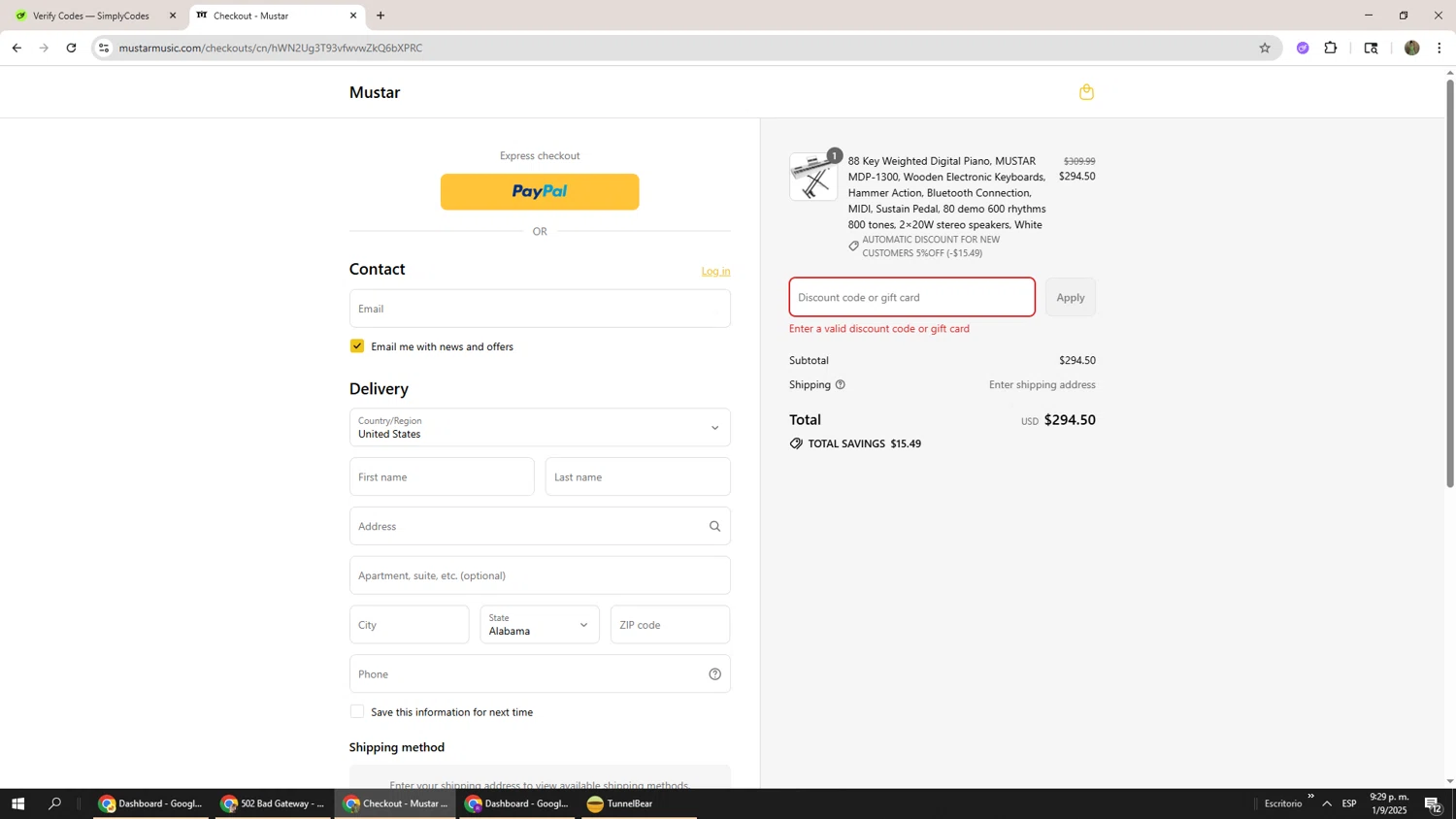1456x819 pixels.
Task: Go back to the previous page
Action: pyautogui.click(x=17, y=48)
